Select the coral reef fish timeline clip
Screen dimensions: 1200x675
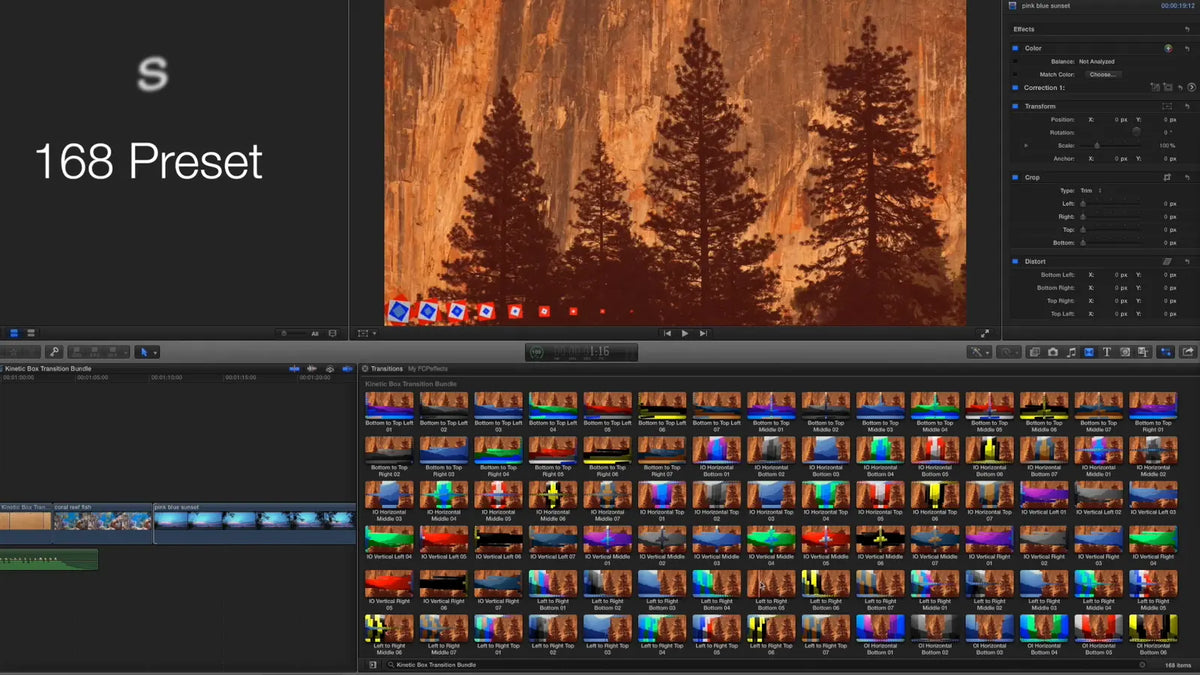click(x=102, y=524)
